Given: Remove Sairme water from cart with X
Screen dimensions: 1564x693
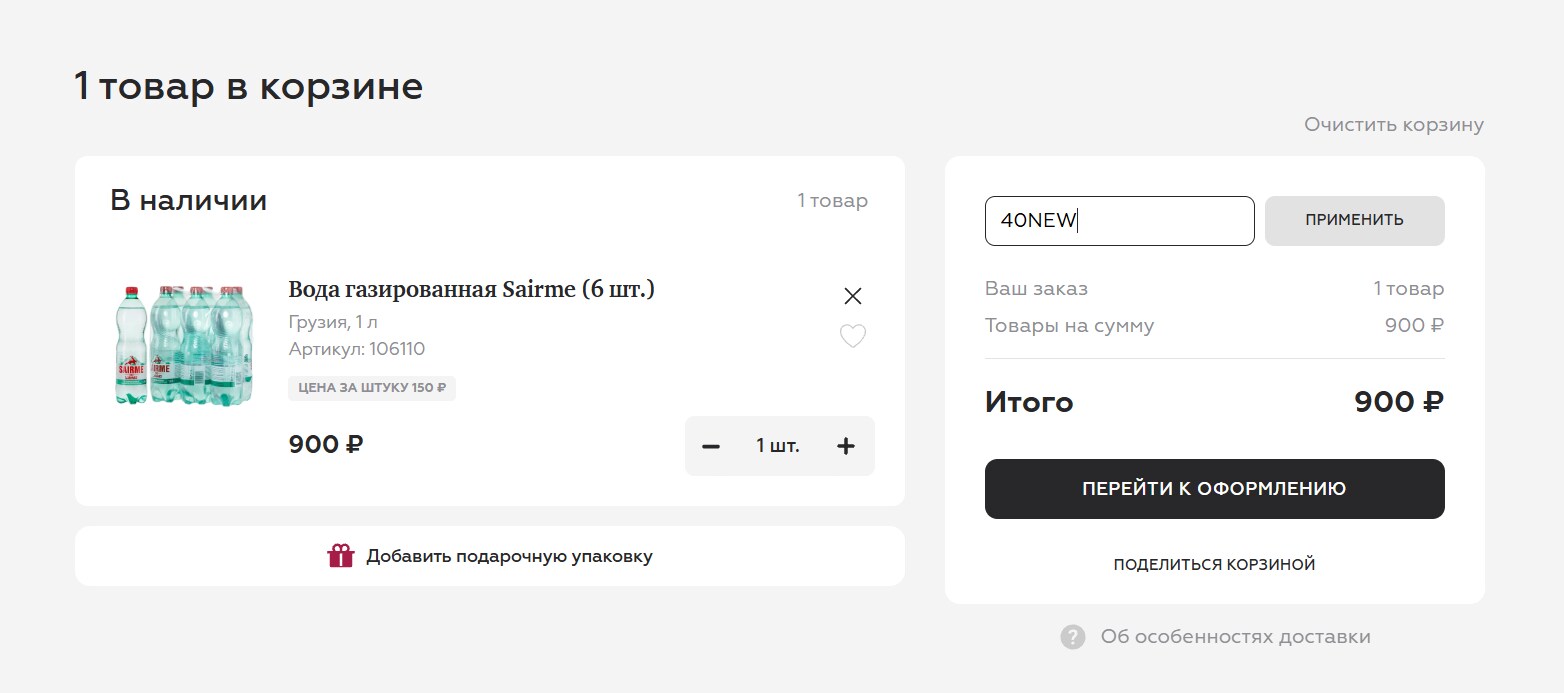Looking at the screenshot, I should (852, 296).
